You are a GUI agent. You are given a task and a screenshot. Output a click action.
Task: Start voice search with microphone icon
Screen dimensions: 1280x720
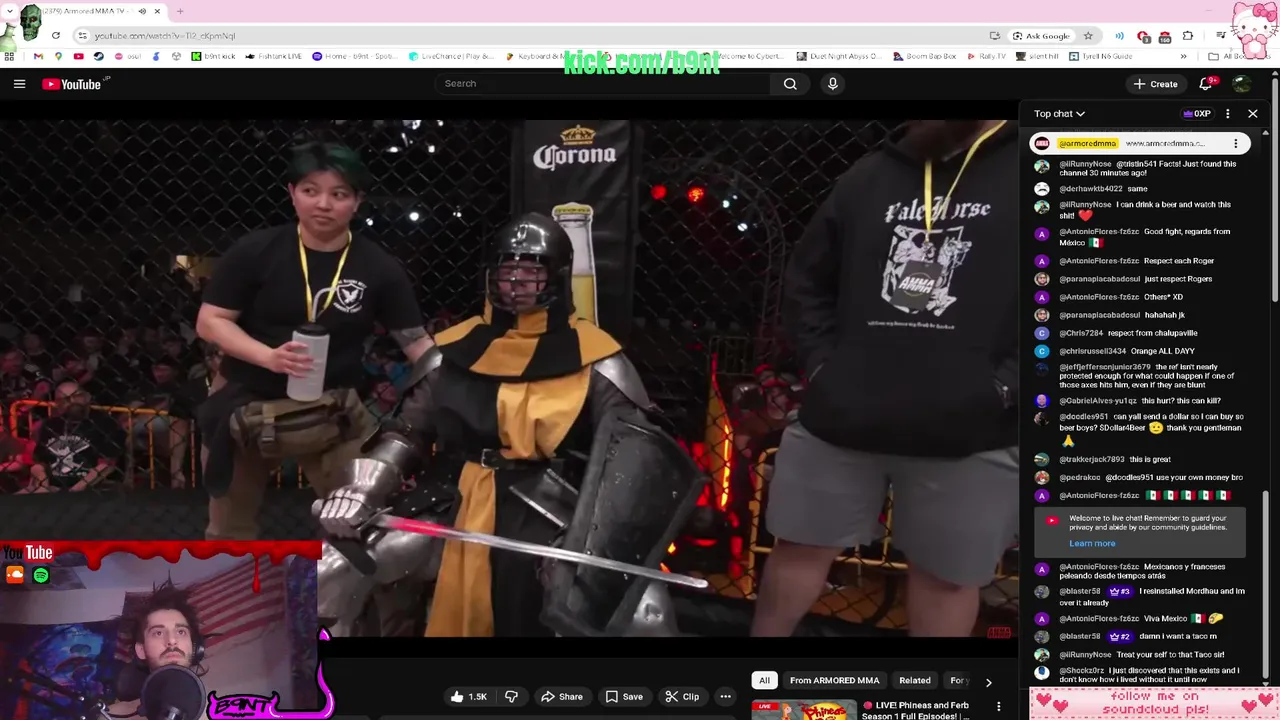(832, 84)
